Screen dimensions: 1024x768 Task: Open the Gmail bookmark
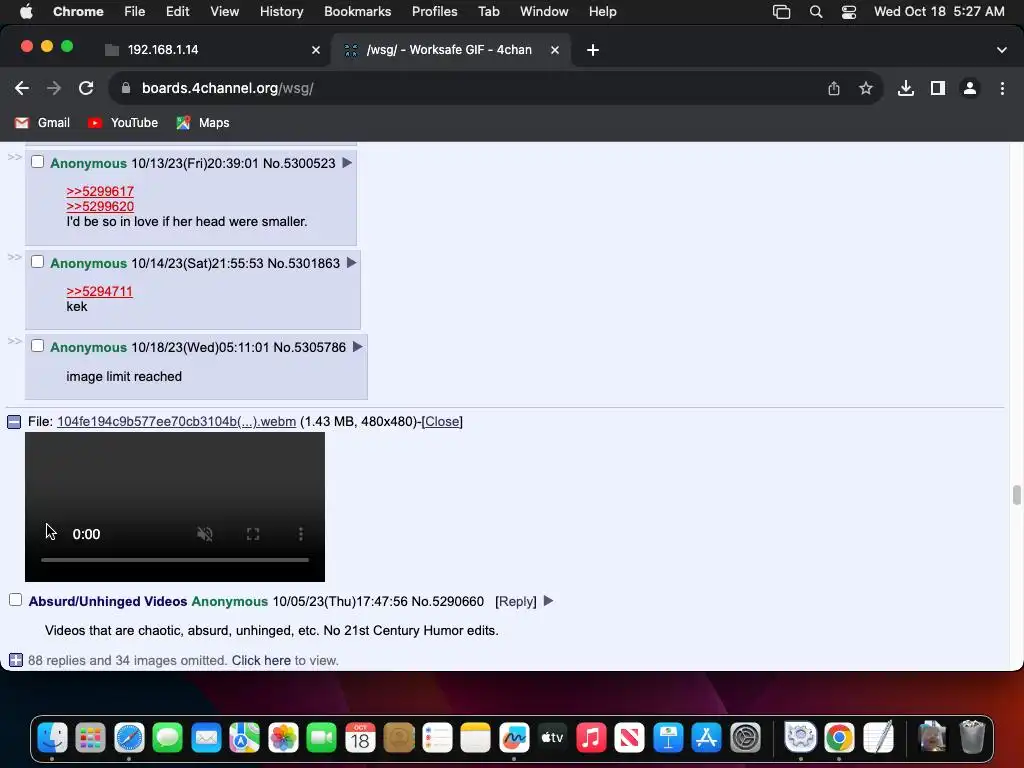click(x=42, y=123)
